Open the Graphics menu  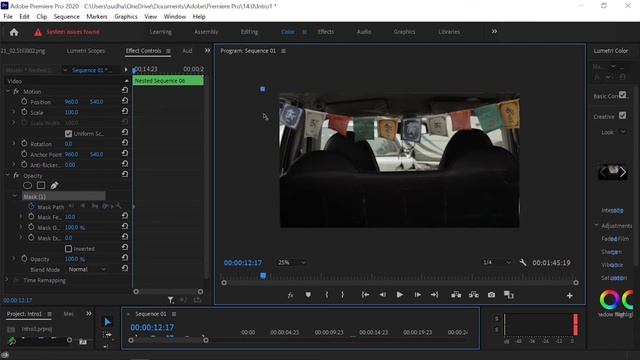(126, 17)
